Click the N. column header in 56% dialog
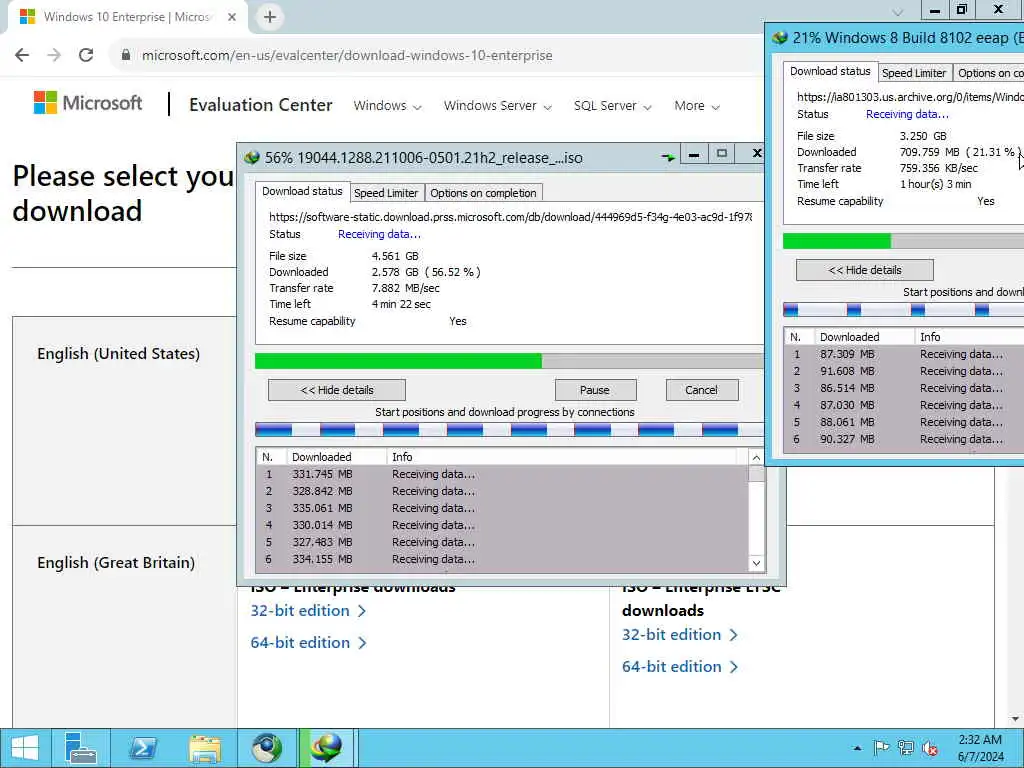 tap(271, 457)
